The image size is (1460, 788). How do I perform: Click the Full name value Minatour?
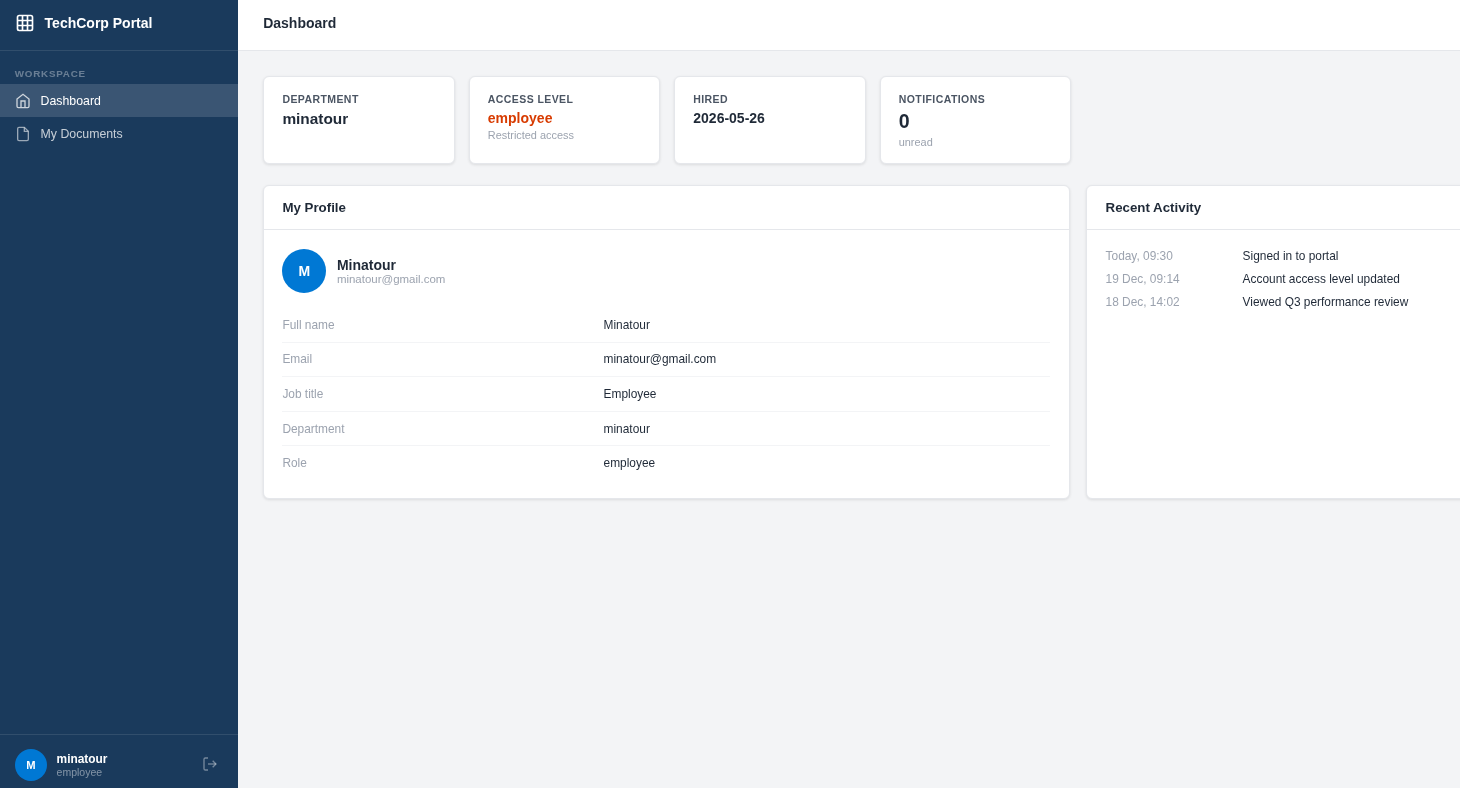coord(626,325)
